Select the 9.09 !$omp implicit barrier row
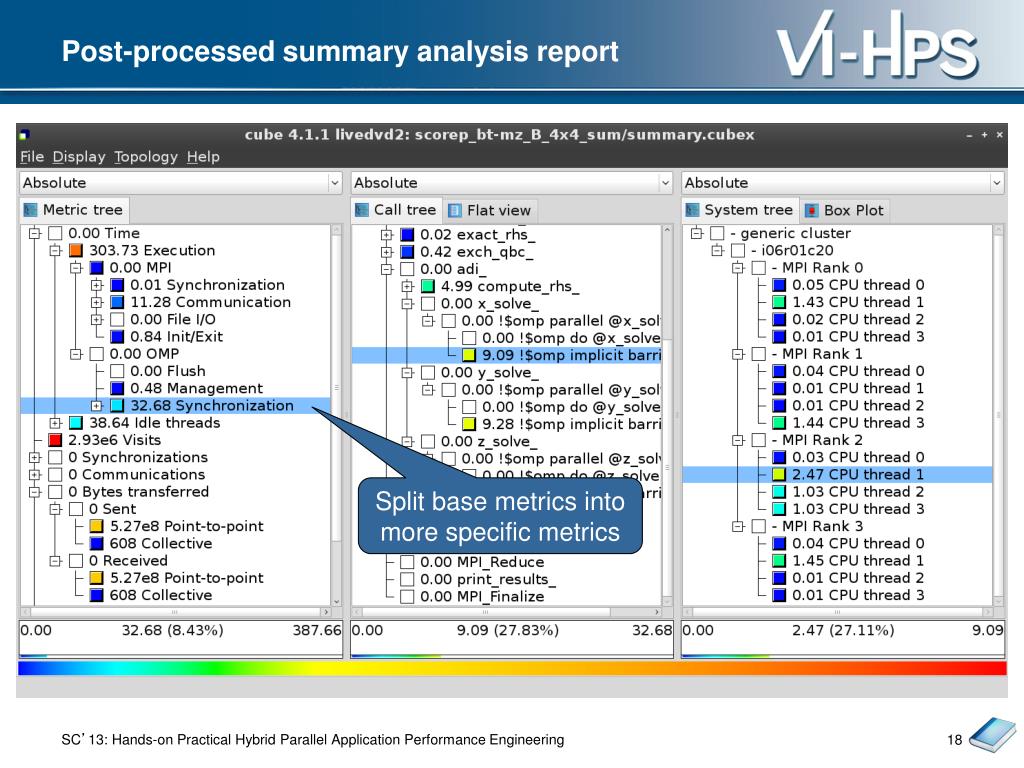Screen dimensions: 1024x768 [507, 355]
